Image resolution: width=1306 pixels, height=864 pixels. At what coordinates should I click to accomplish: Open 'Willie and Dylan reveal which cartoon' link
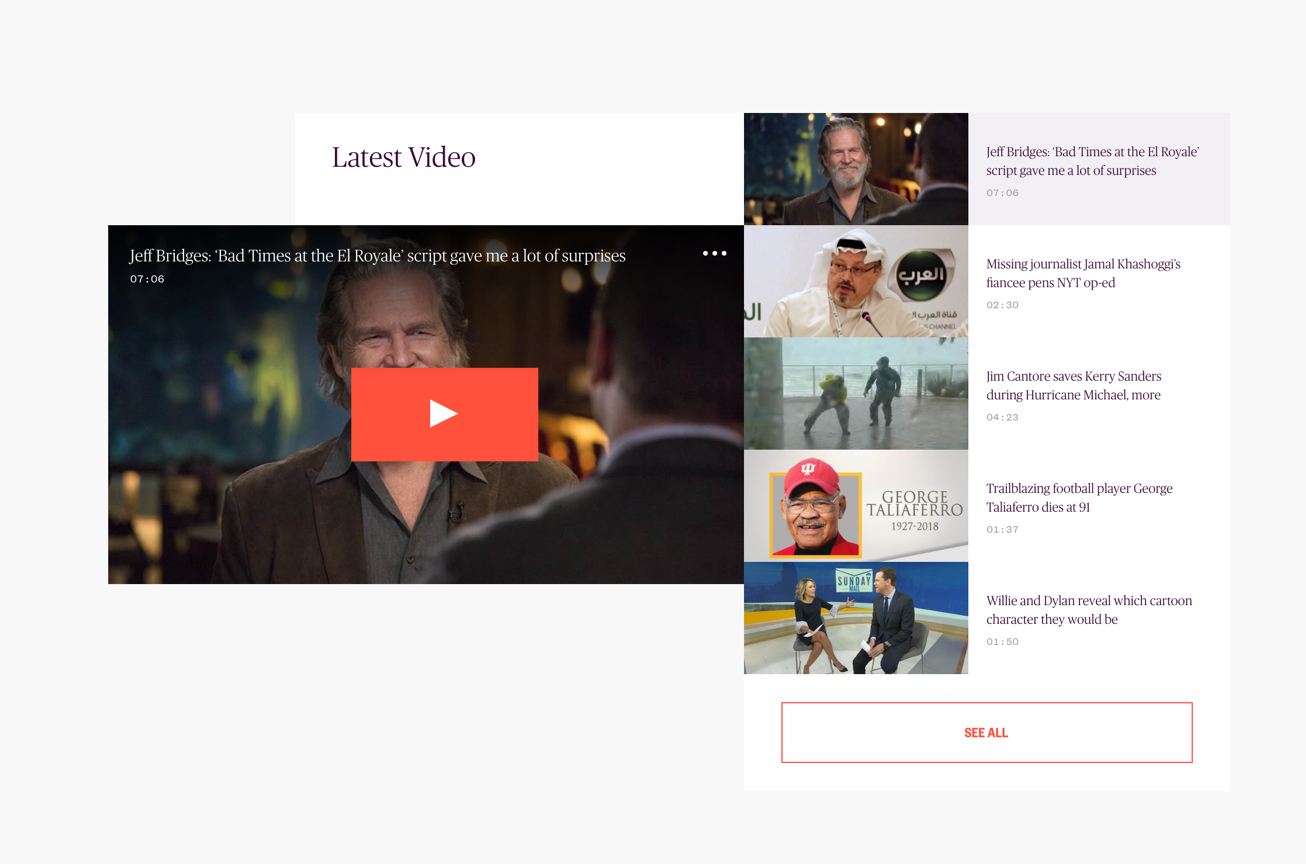(x=1089, y=609)
